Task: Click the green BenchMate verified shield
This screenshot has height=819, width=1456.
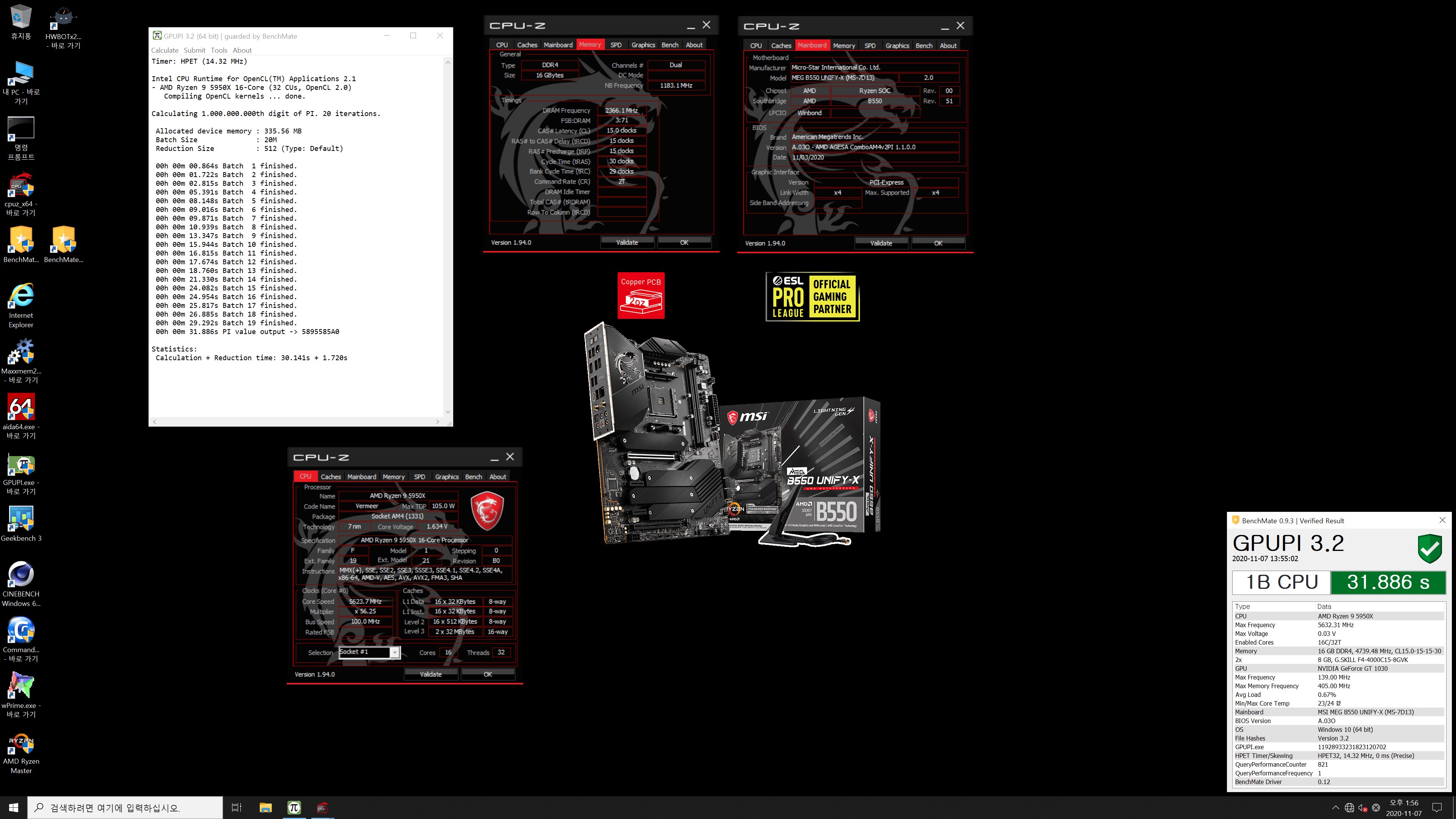Action: [x=1429, y=548]
